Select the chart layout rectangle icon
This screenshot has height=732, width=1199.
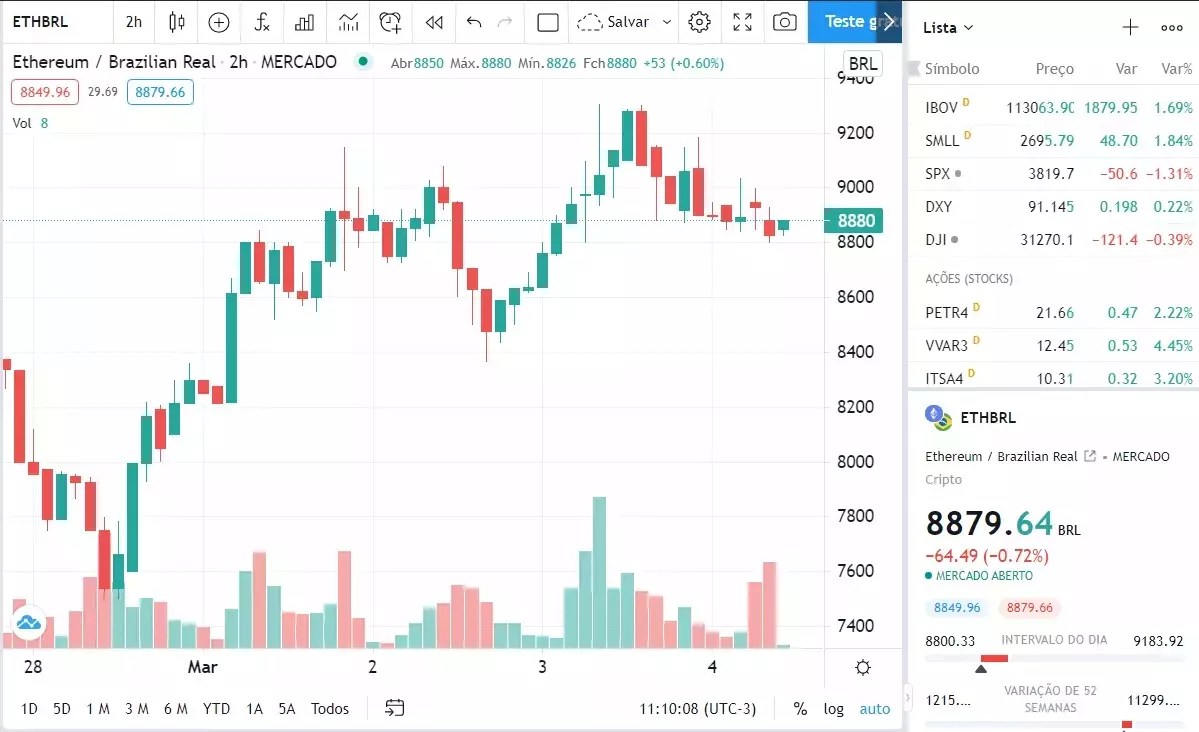(x=548, y=22)
